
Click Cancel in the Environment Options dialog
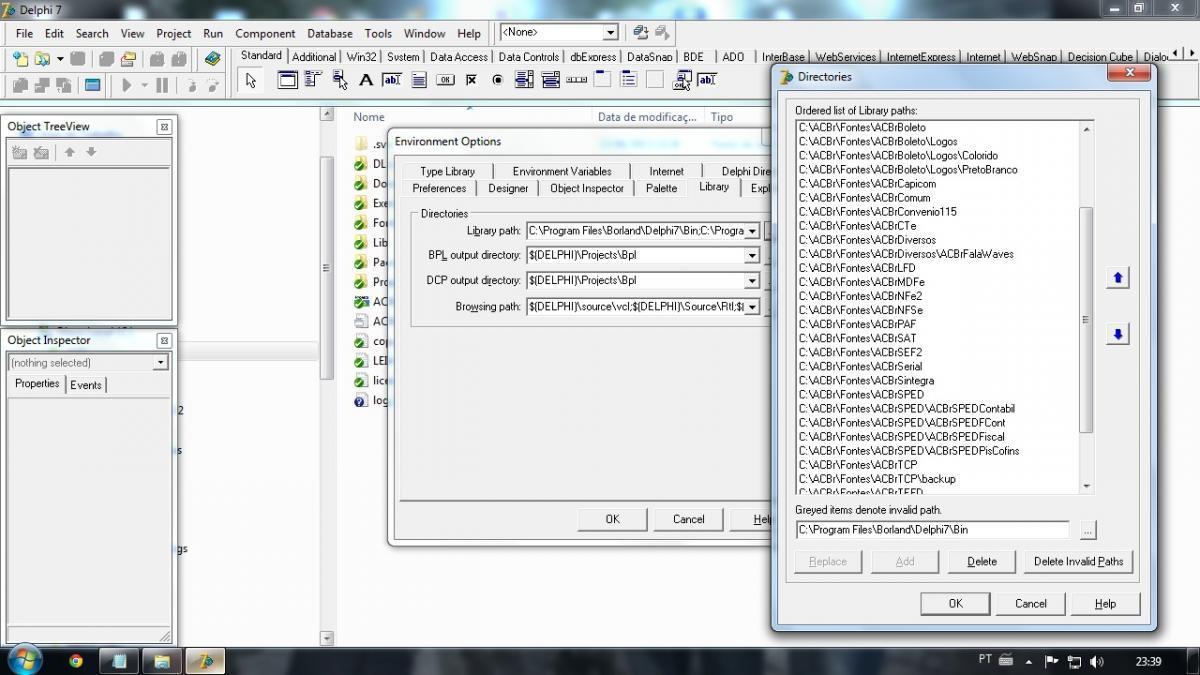coord(688,519)
